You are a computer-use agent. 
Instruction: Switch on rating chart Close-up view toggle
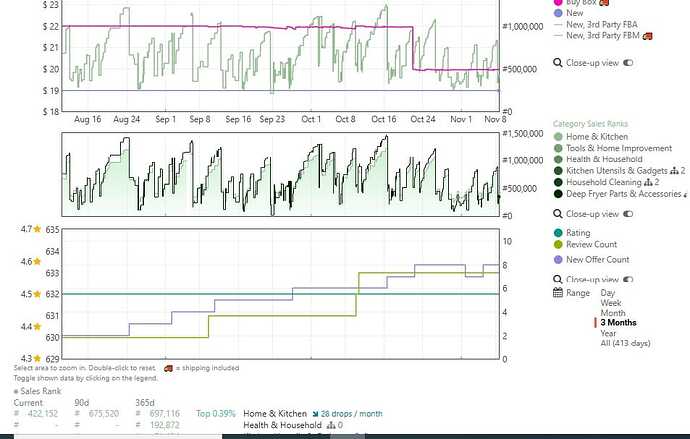[x=628, y=279]
